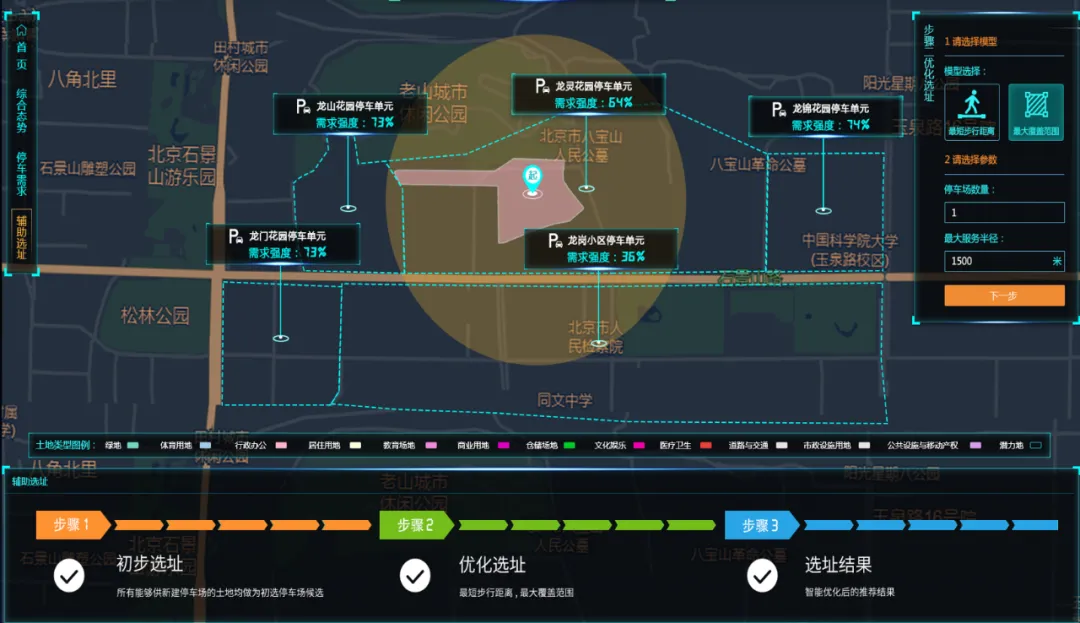Click the 龙门花园停车单元 parking icon
Image resolution: width=1080 pixels, height=623 pixels.
coord(235,236)
